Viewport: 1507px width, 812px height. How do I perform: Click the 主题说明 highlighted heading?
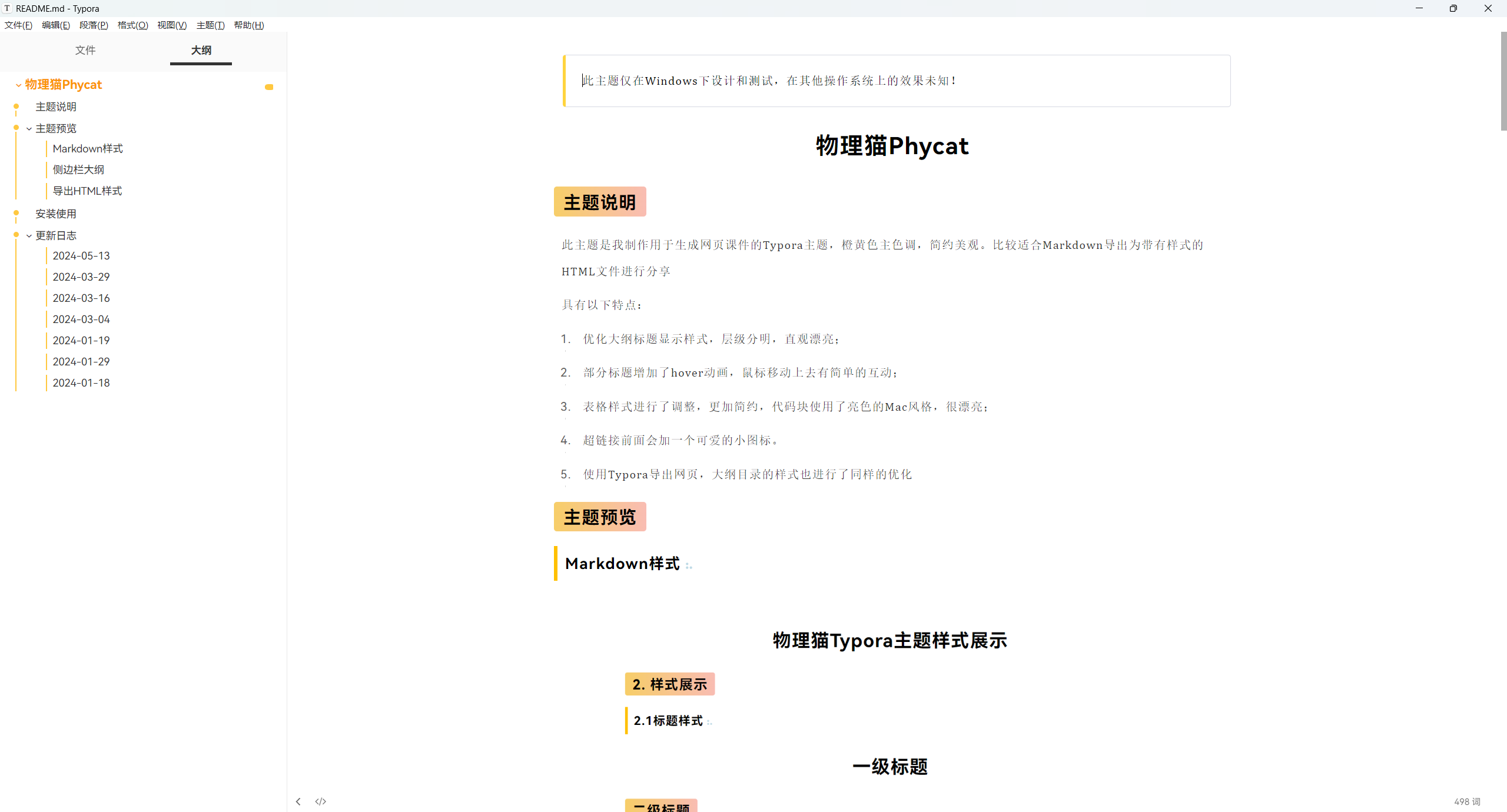600,202
